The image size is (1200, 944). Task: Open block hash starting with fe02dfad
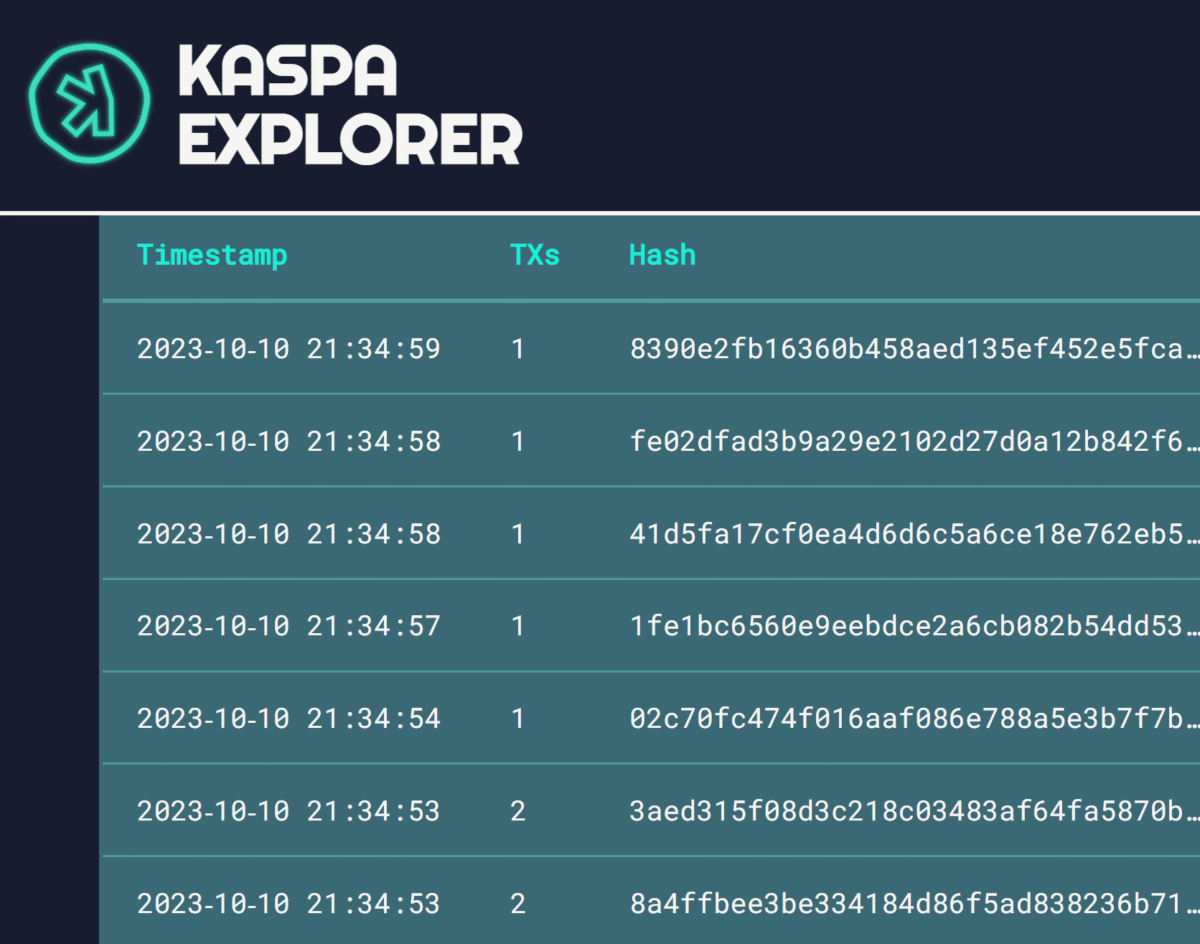pos(900,441)
